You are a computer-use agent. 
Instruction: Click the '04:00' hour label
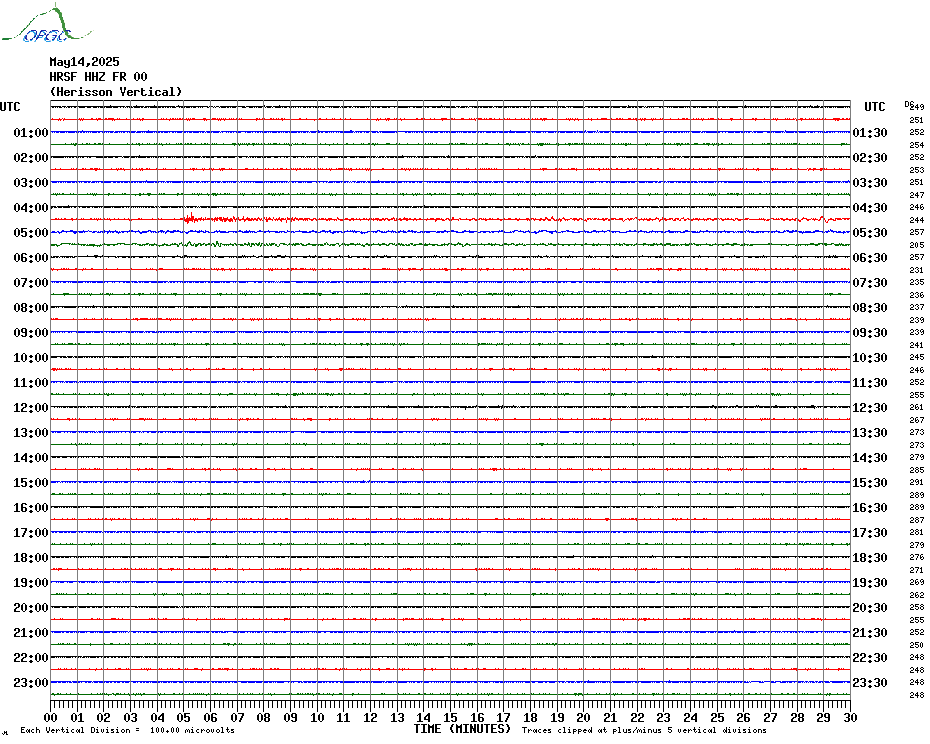(31, 208)
